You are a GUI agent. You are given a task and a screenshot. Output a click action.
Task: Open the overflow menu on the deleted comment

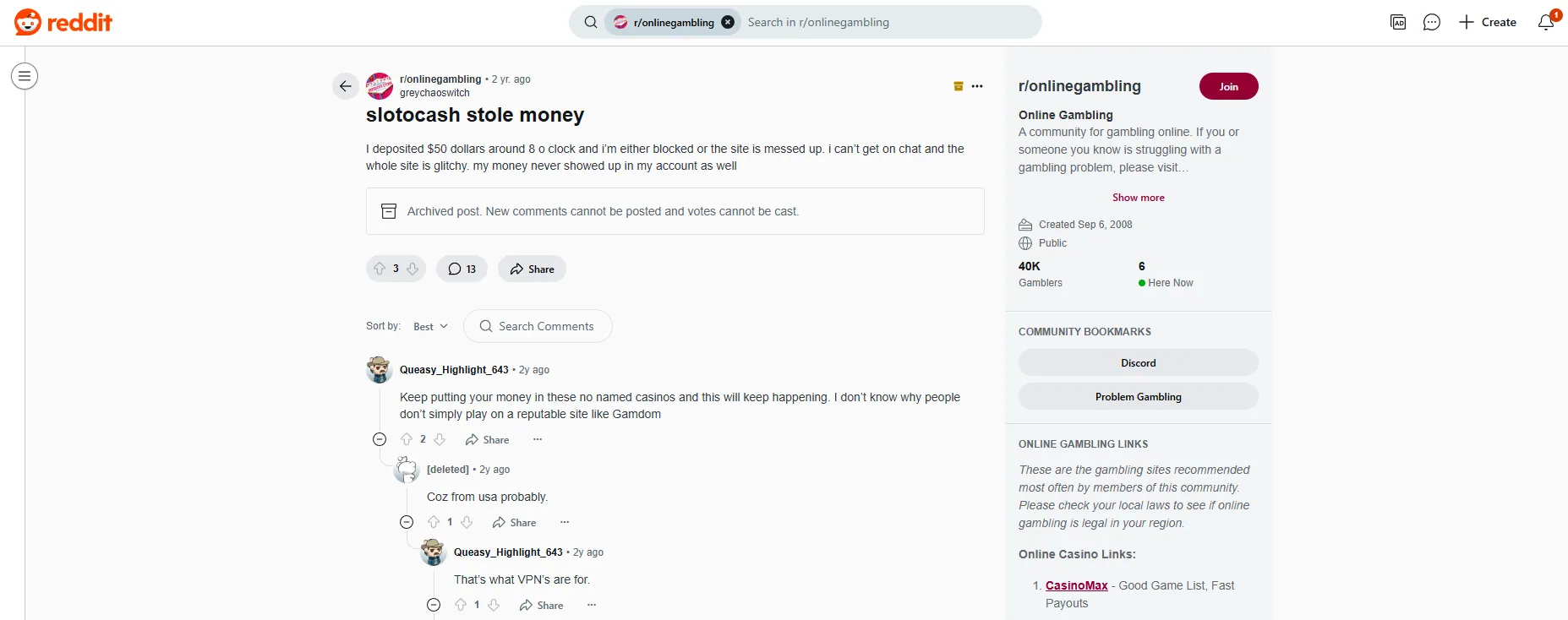pos(565,522)
